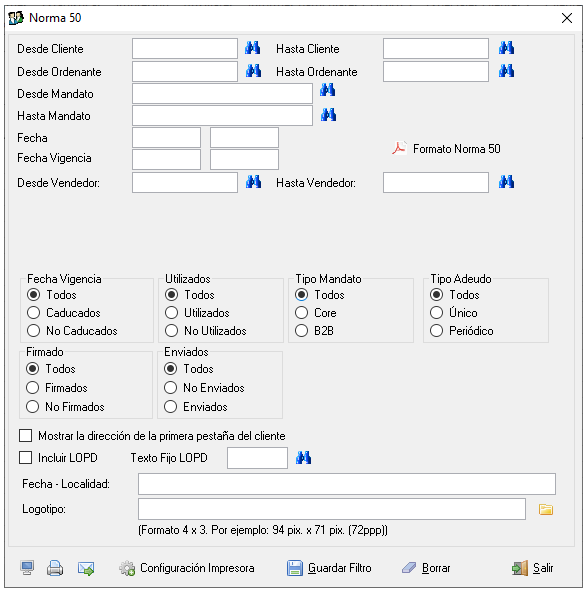This screenshot has width=588, height=592.
Task: Click the Guardar Filtro button
Action: (329, 568)
